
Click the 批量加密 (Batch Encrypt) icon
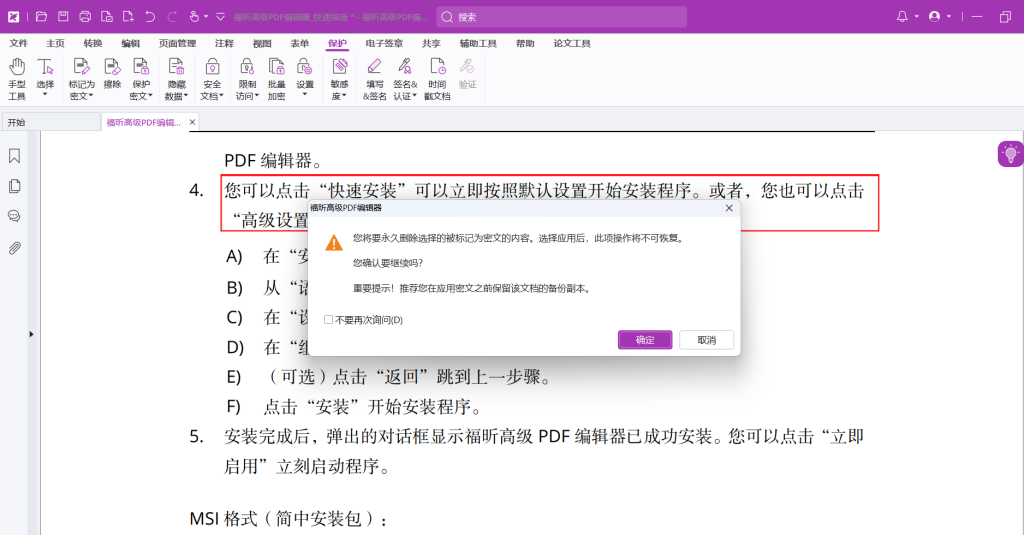[276, 68]
